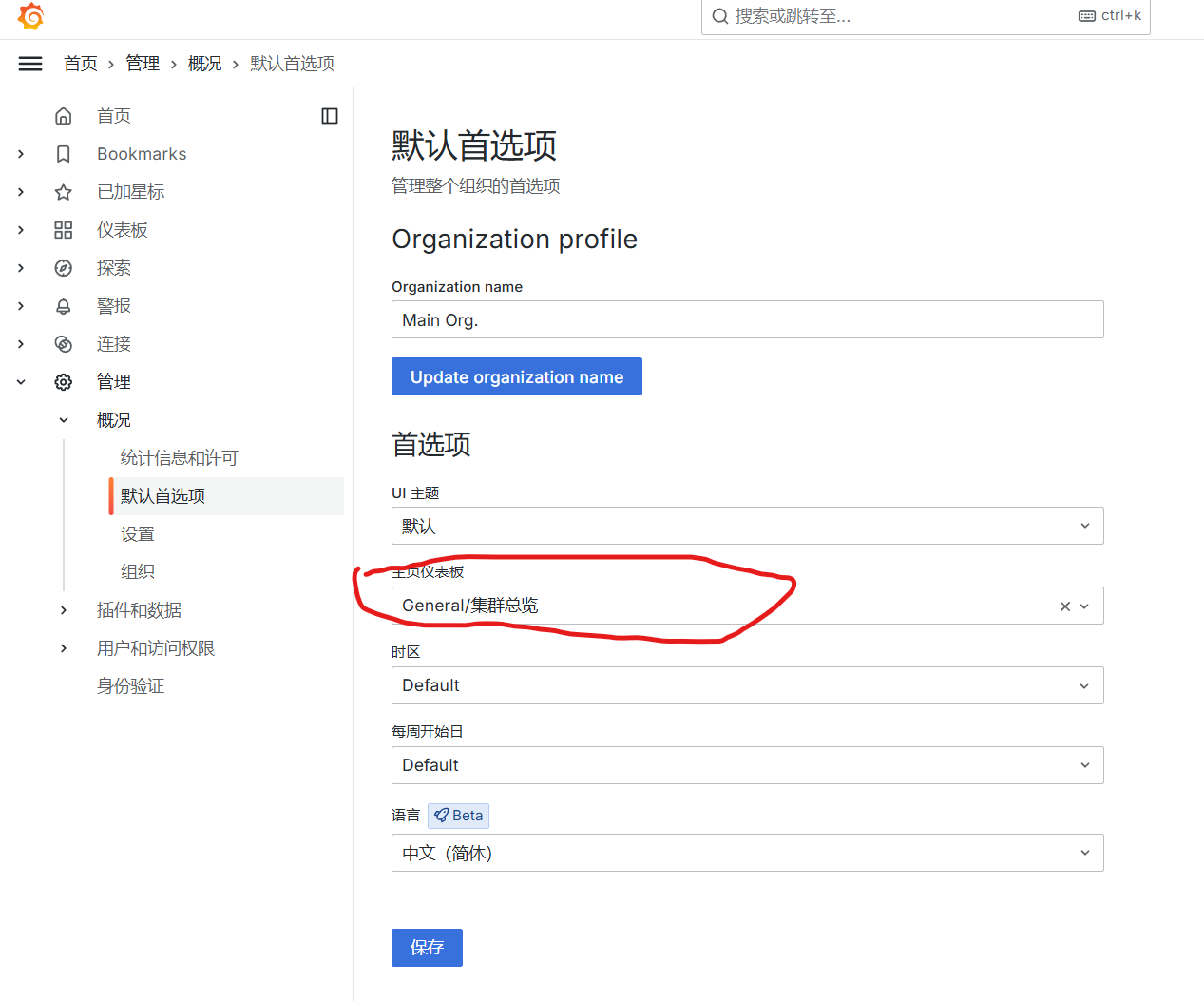The height and width of the screenshot is (1001, 1204).
Task: Click the 管理 gear icon
Action: [x=63, y=381]
